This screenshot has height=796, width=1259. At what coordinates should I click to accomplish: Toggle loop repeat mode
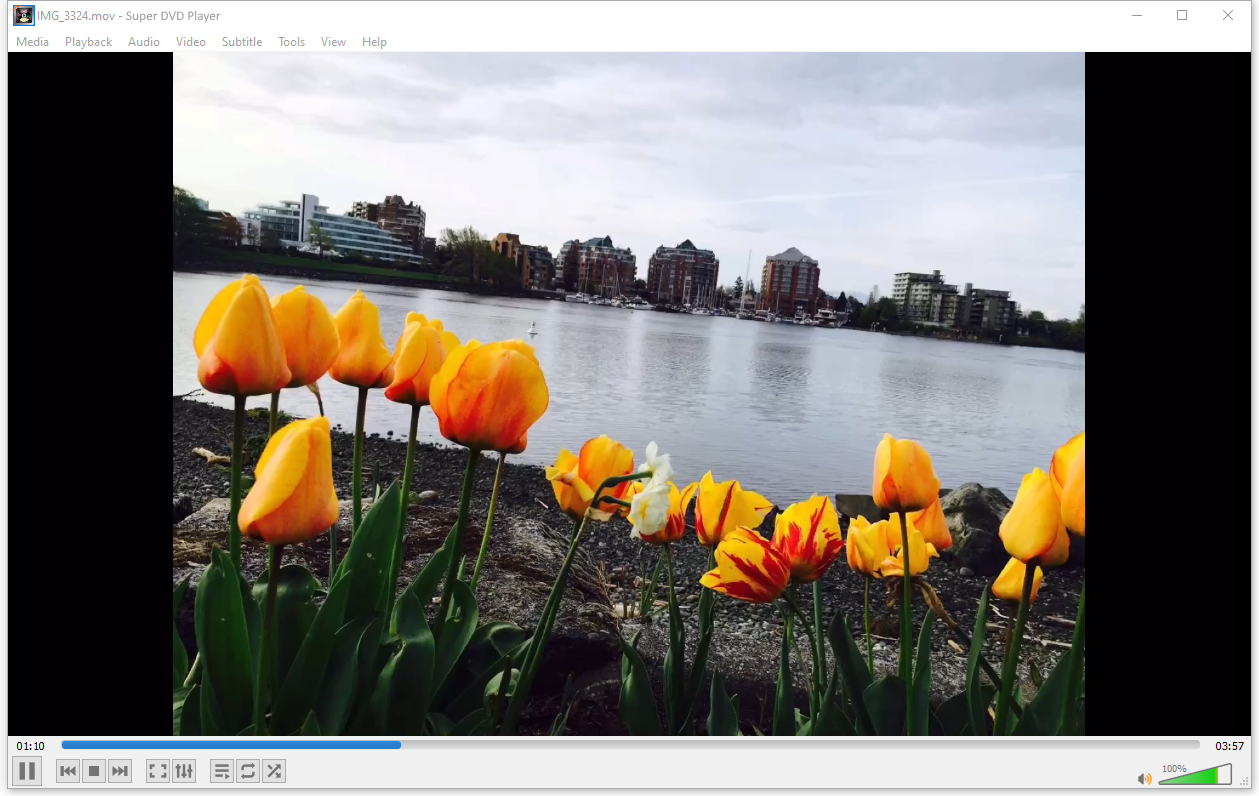(x=248, y=771)
